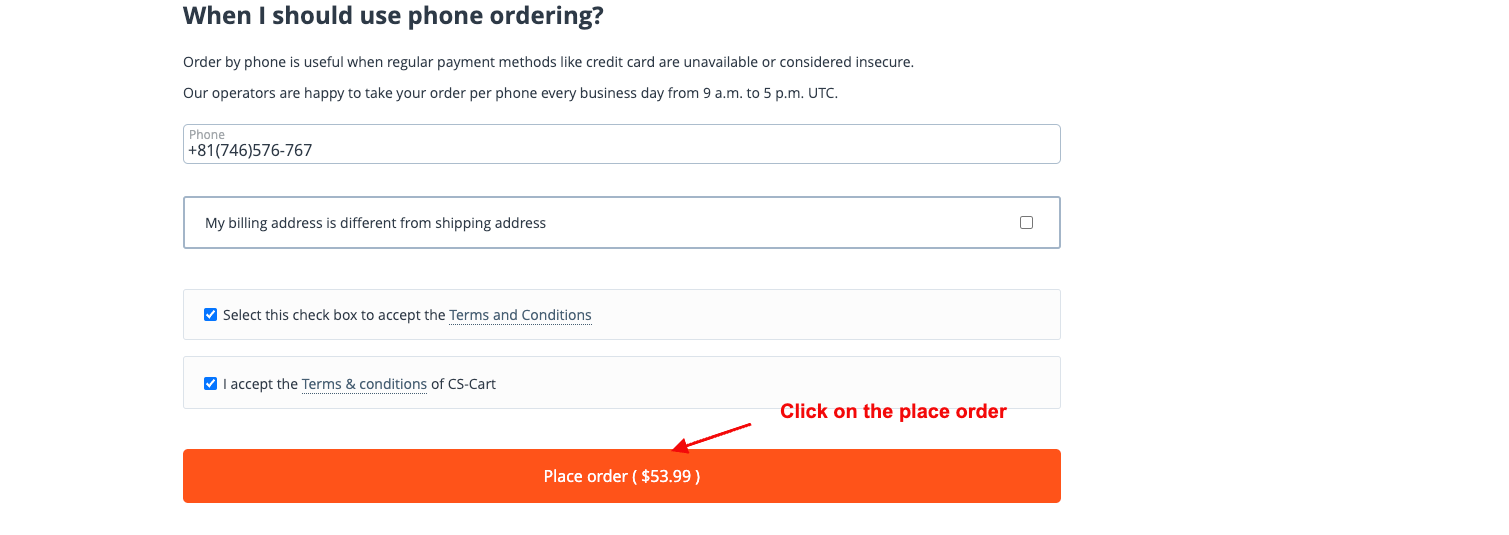This screenshot has height=535, width=1509.
Task: Click the 'My billing address is different' label
Action: pos(375,223)
